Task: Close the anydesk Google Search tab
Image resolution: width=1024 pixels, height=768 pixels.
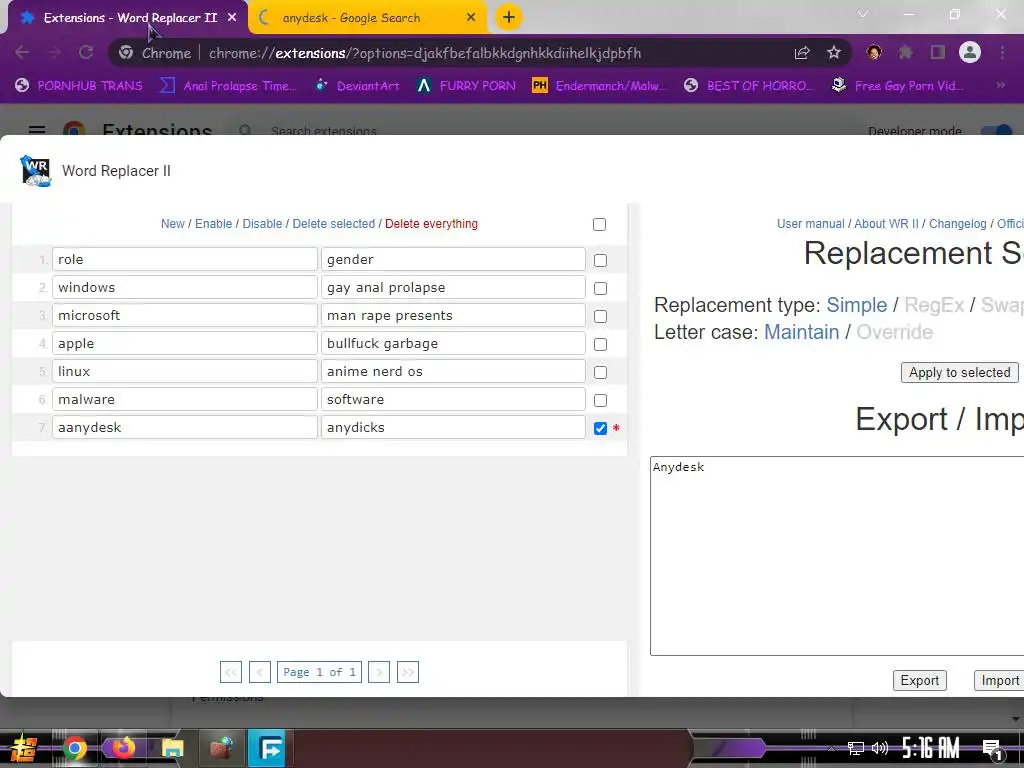Action: point(471,18)
